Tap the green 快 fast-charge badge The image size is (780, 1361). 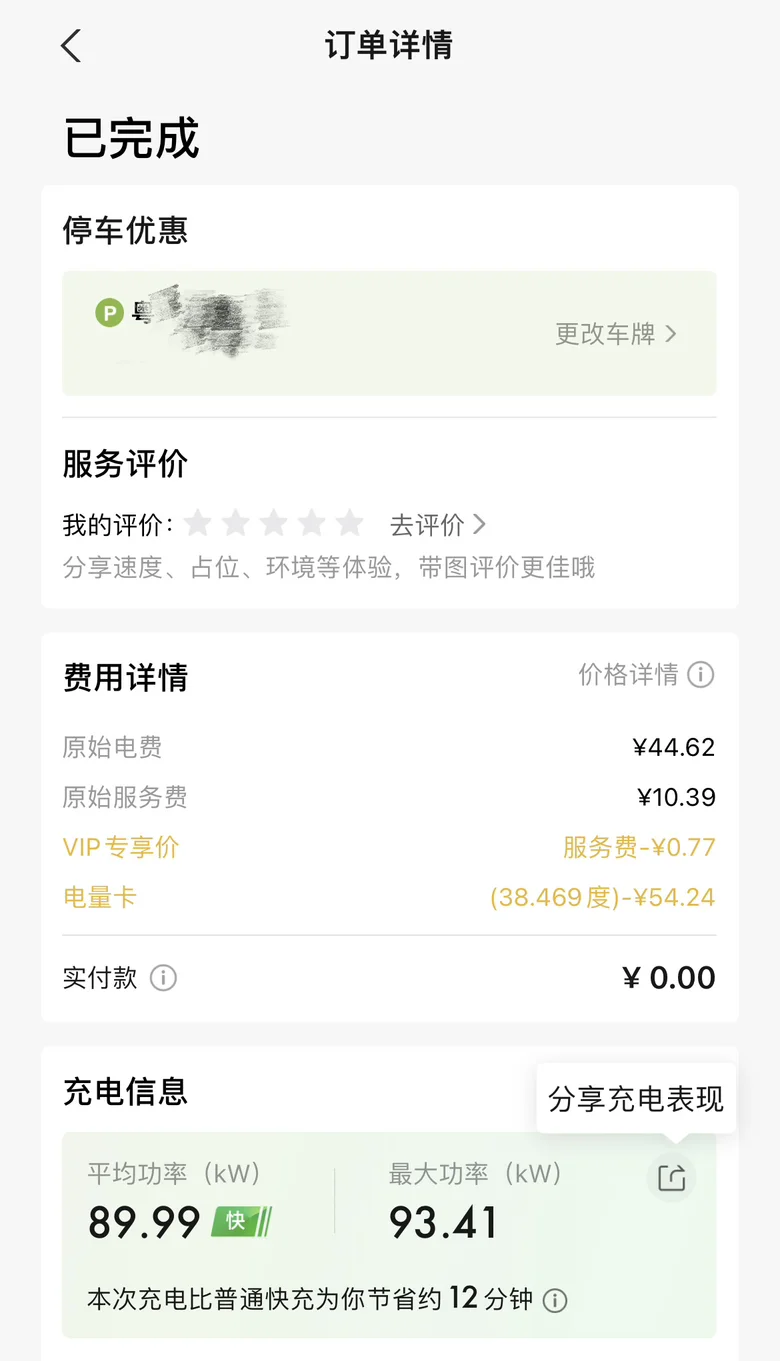tap(241, 1221)
